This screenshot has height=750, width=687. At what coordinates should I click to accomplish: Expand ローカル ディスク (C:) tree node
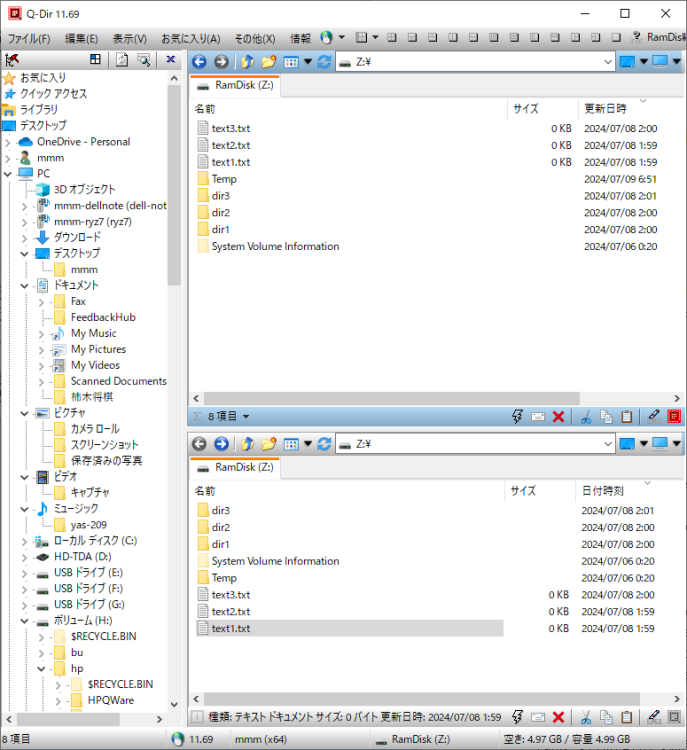coord(24,541)
